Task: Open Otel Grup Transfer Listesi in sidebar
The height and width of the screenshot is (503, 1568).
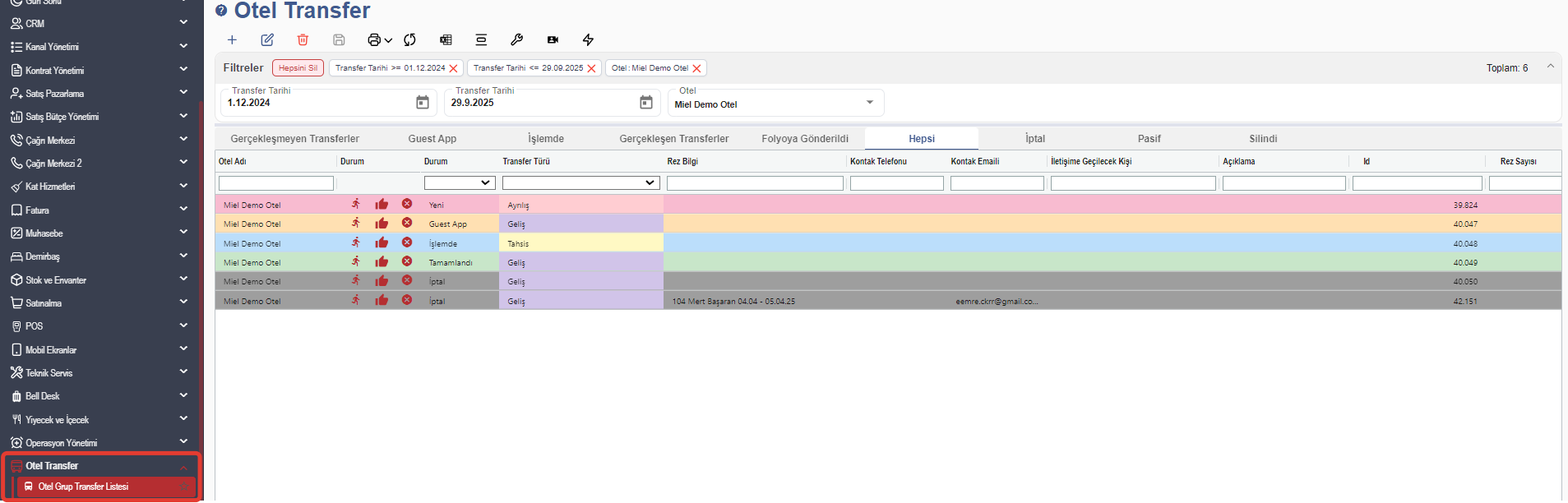Action: 83,487
